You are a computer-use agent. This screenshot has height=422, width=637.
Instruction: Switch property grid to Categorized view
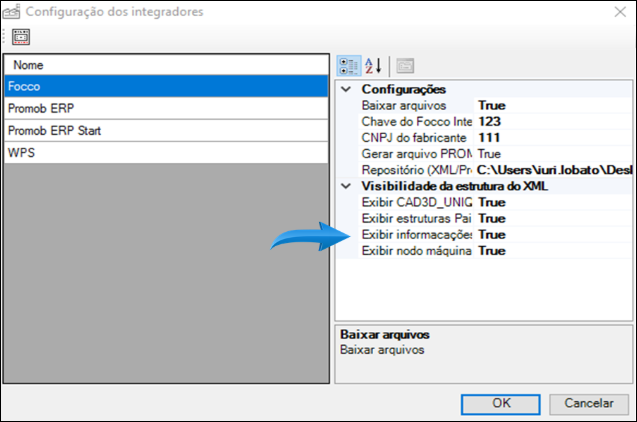point(349,66)
